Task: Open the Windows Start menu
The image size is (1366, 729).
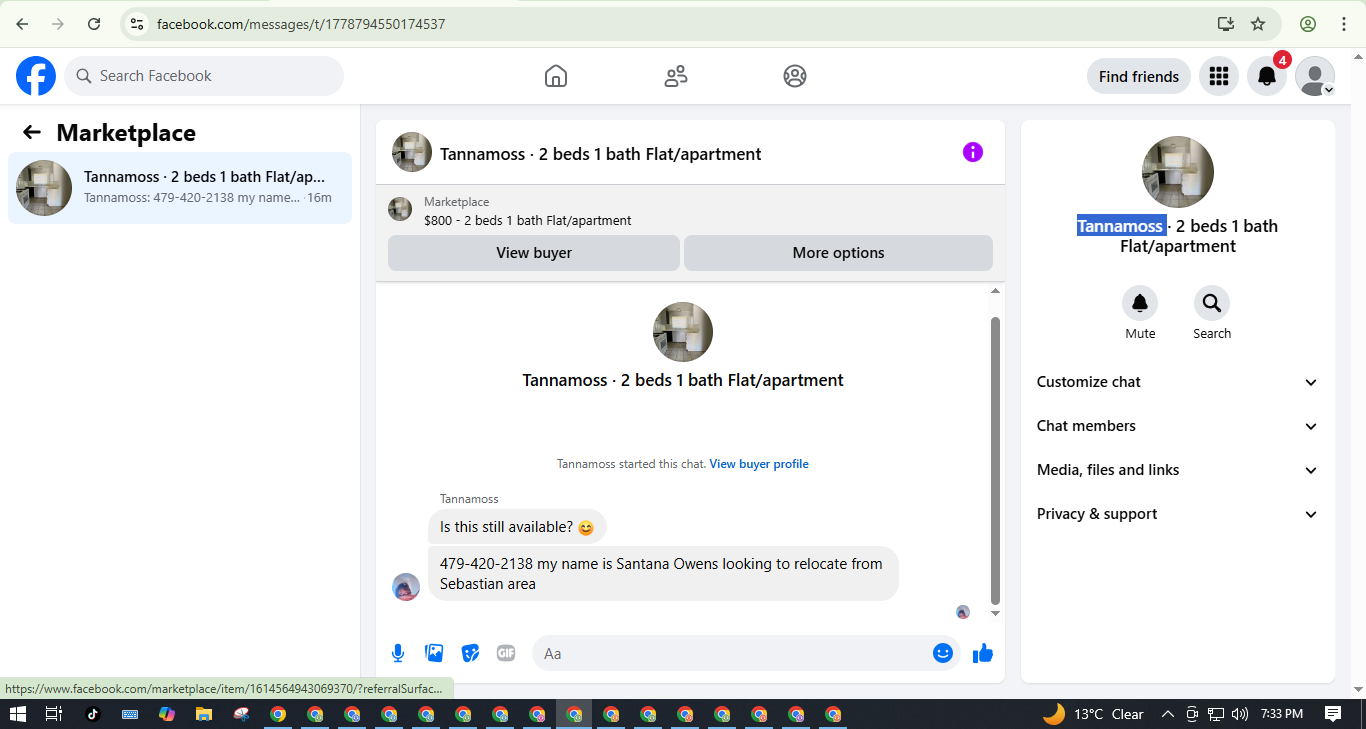Action: (x=17, y=714)
